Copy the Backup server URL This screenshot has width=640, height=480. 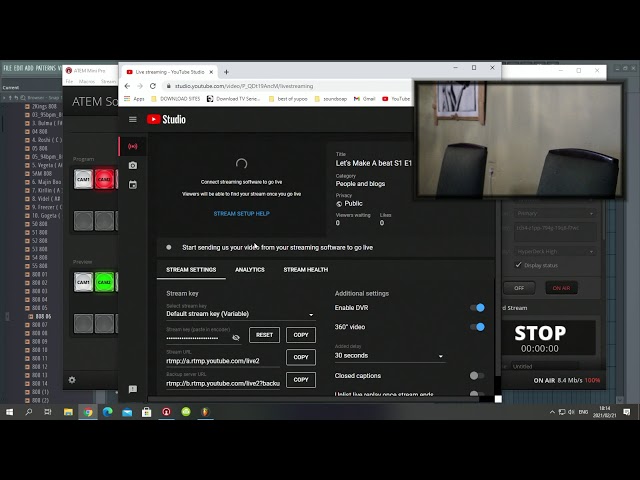[301, 380]
